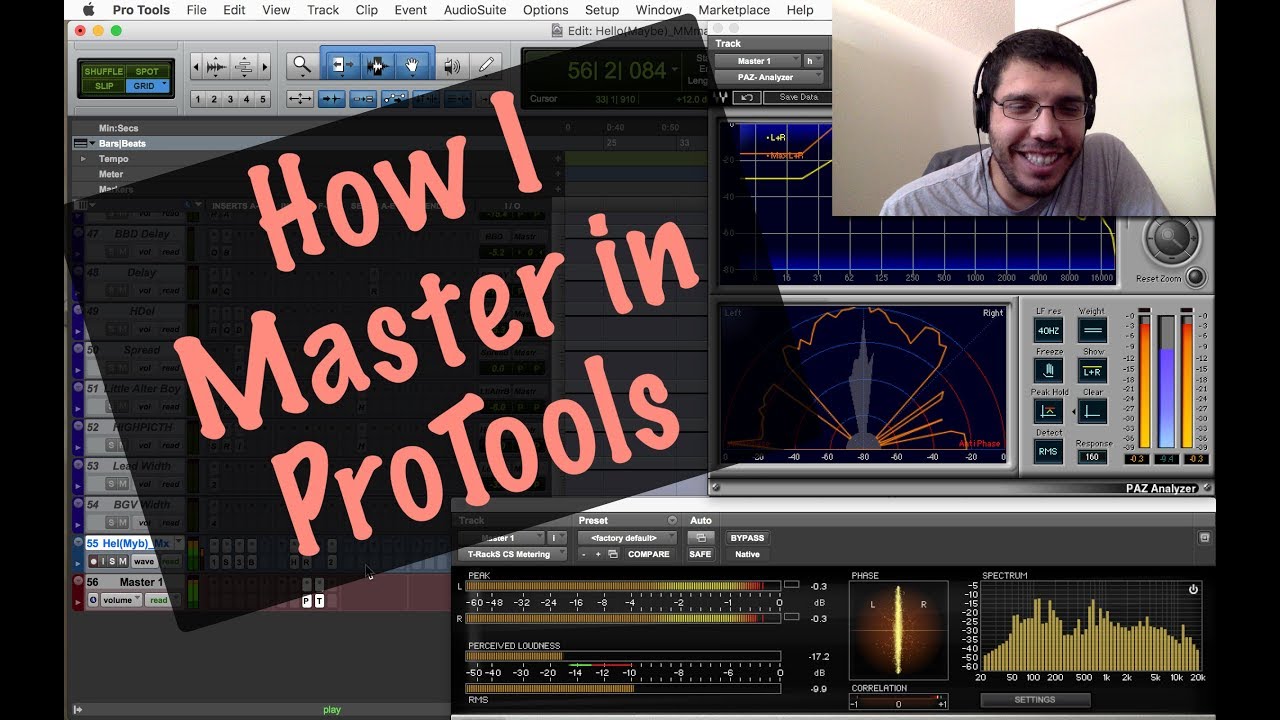
Task: Select the Zoomer magnifier tool
Action: [302, 66]
